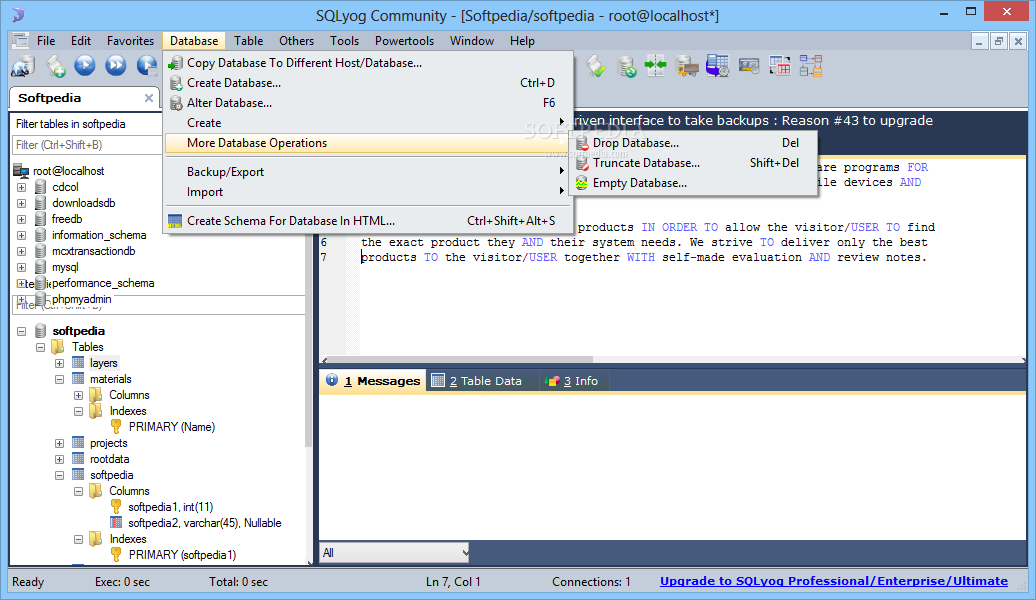Close the Softpedia connection tab
The image size is (1036, 600).
[x=149, y=98]
